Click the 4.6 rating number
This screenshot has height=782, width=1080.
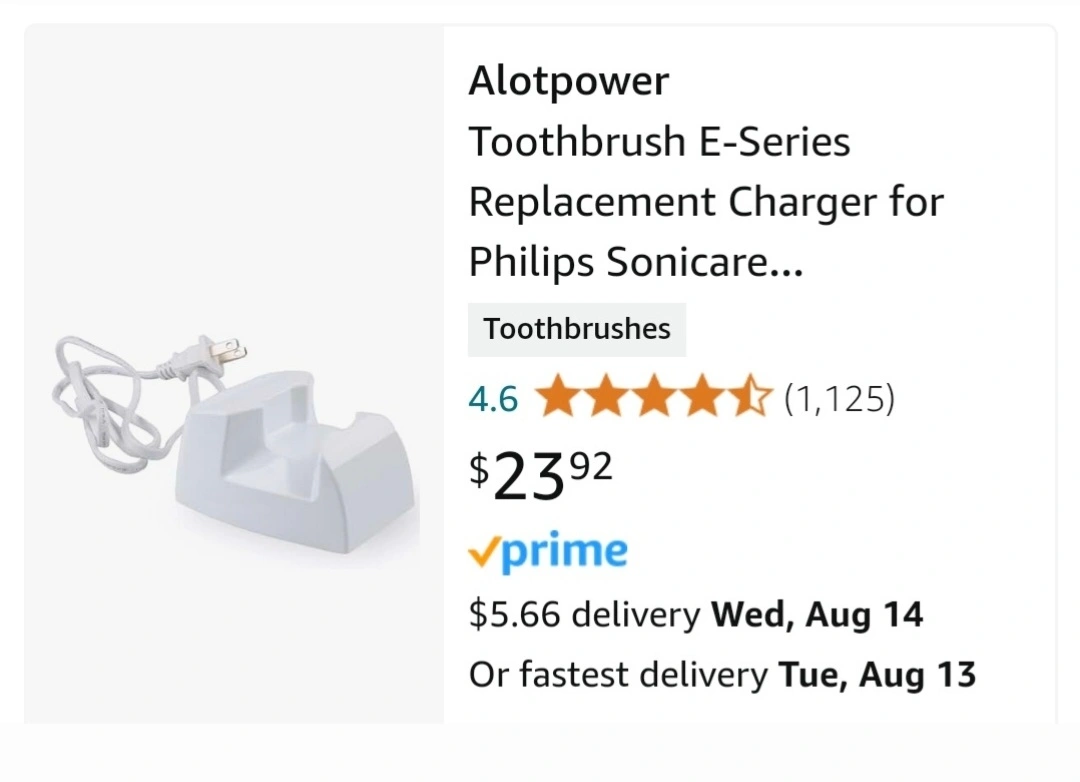493,400
